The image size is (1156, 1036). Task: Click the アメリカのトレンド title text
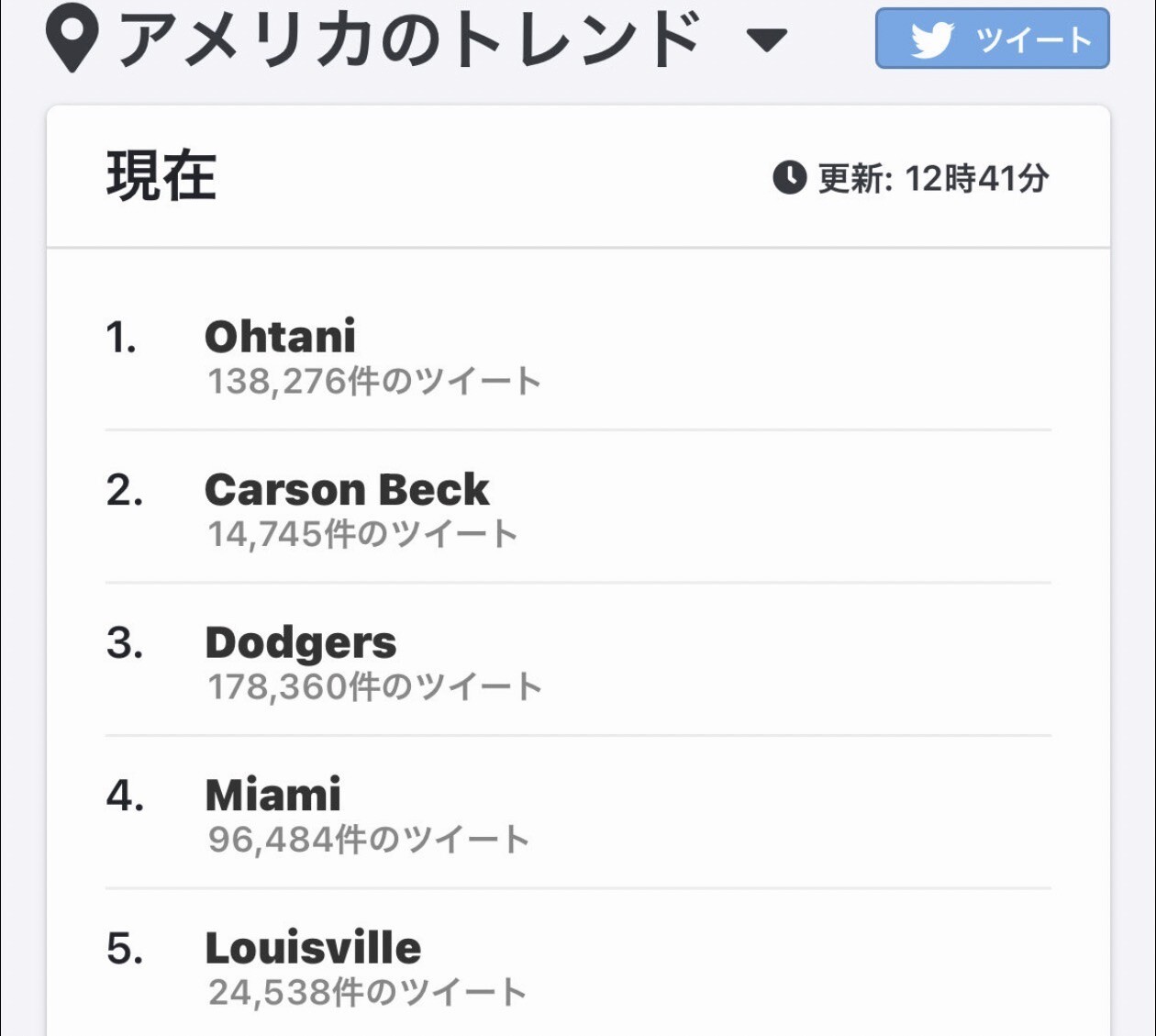pyautogui.click(x=410, y=39)
